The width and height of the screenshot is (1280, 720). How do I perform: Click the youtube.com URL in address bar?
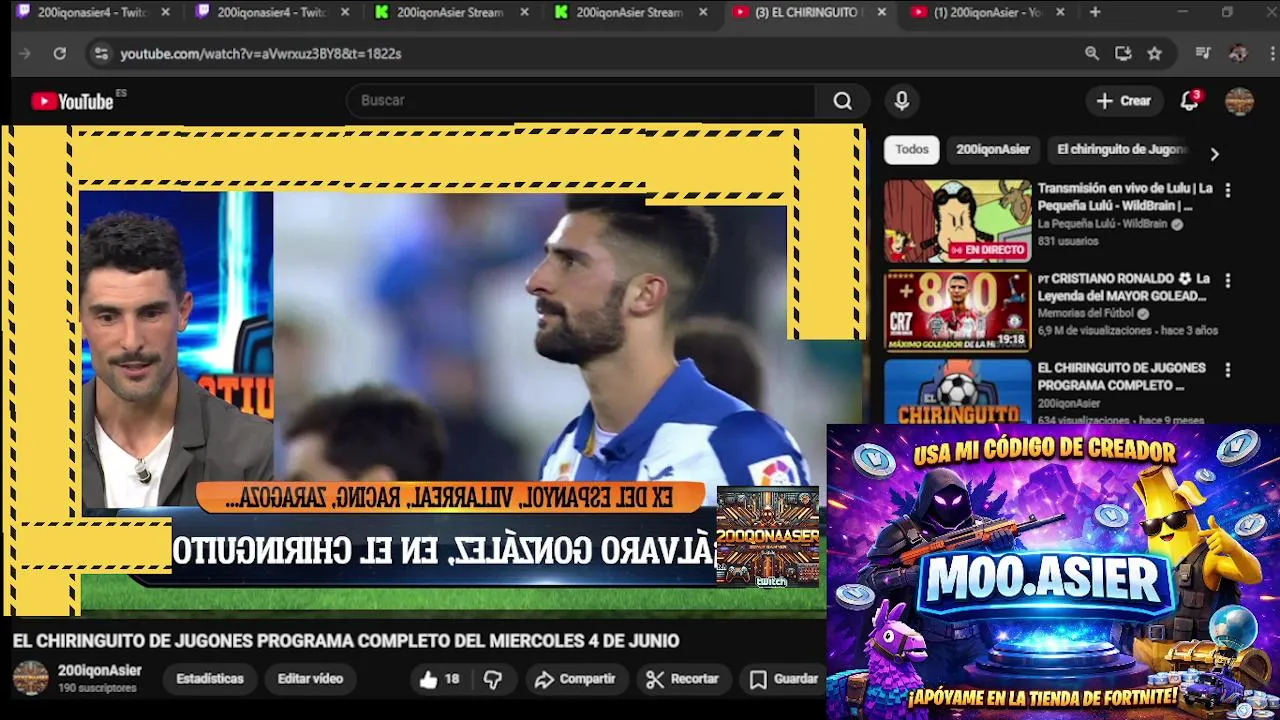tap(261, 53)
